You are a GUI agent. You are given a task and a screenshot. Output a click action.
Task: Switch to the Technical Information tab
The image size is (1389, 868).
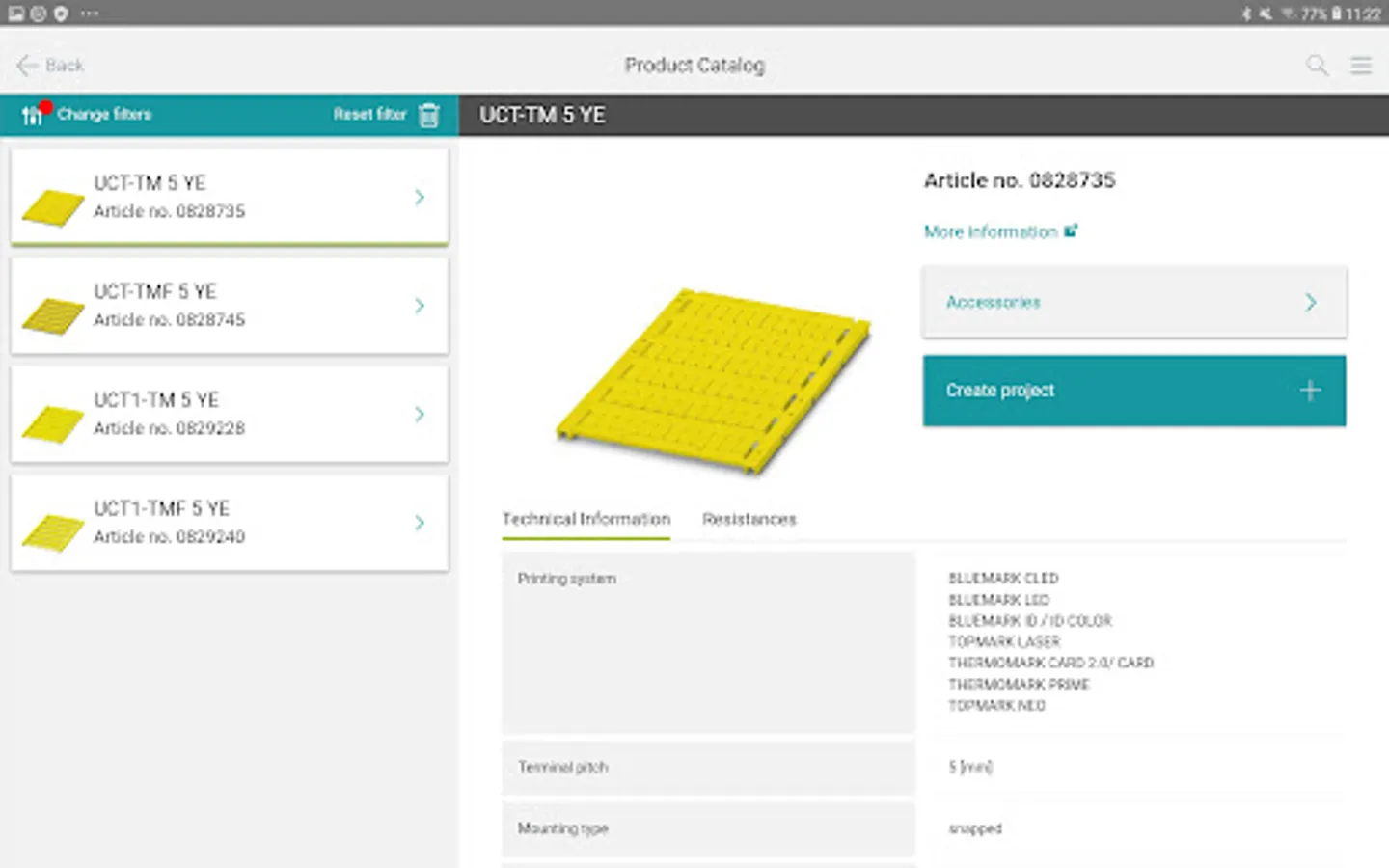coord(586,519)
